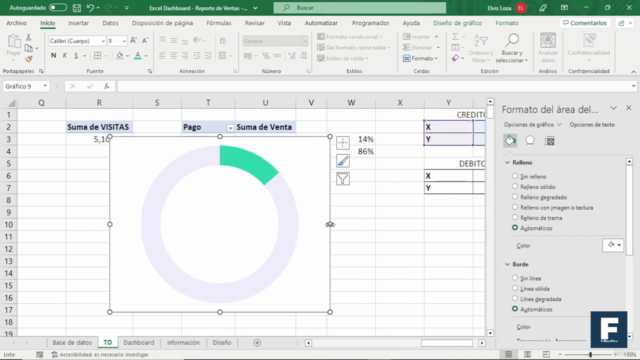Click the Insert Function fx icon
The height and width of the screenshot is (360, 640).
[107, 86]
